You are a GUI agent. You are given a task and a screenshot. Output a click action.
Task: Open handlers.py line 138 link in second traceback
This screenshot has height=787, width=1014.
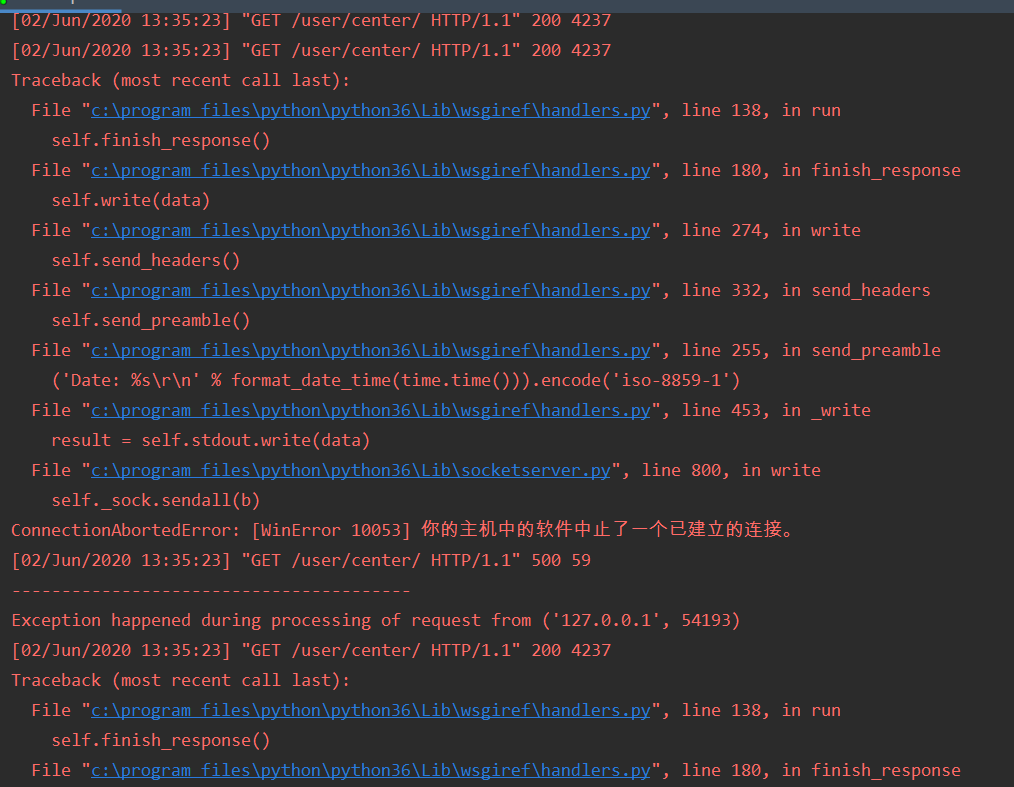tap(370, 710)
